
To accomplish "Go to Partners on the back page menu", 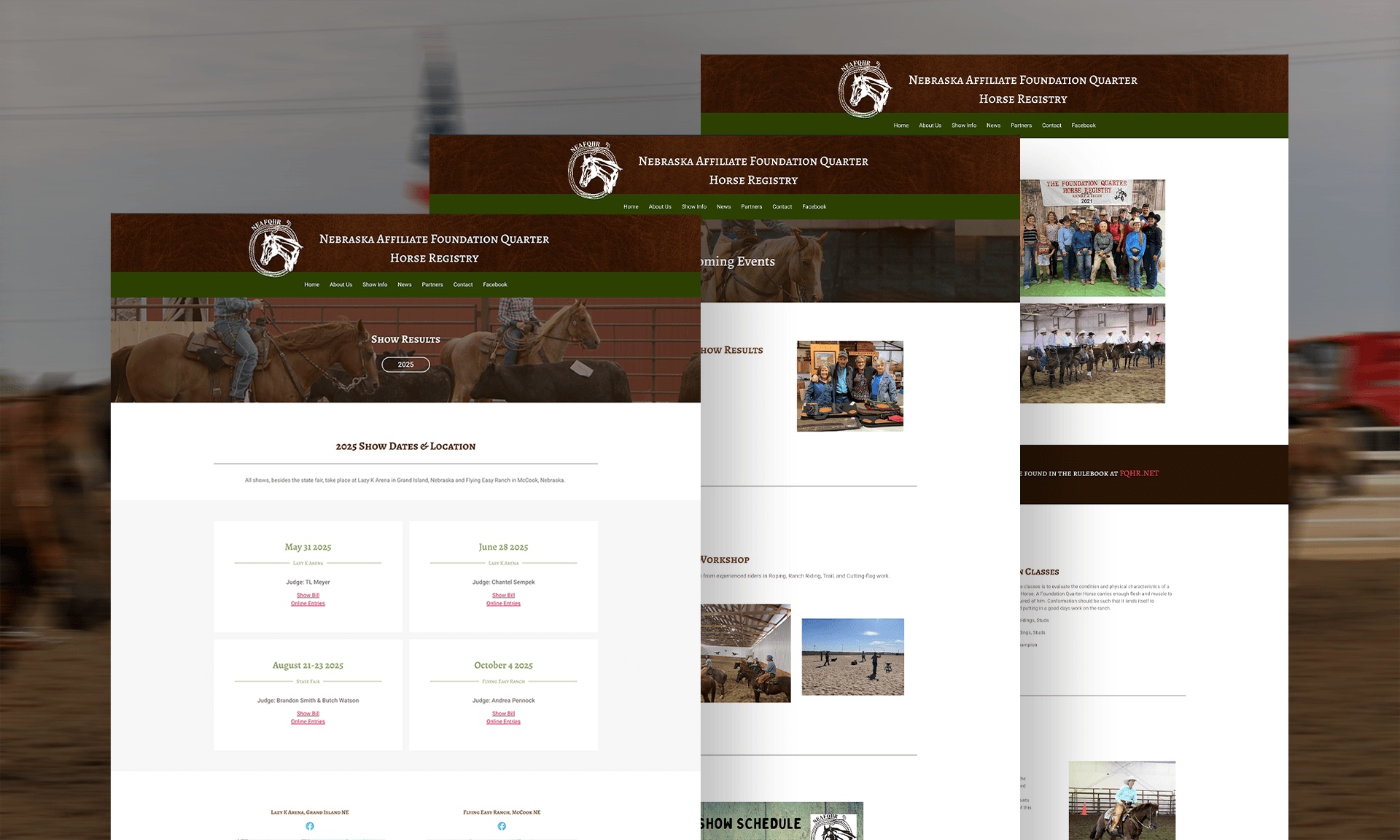I will click(x=1022, y=125).
